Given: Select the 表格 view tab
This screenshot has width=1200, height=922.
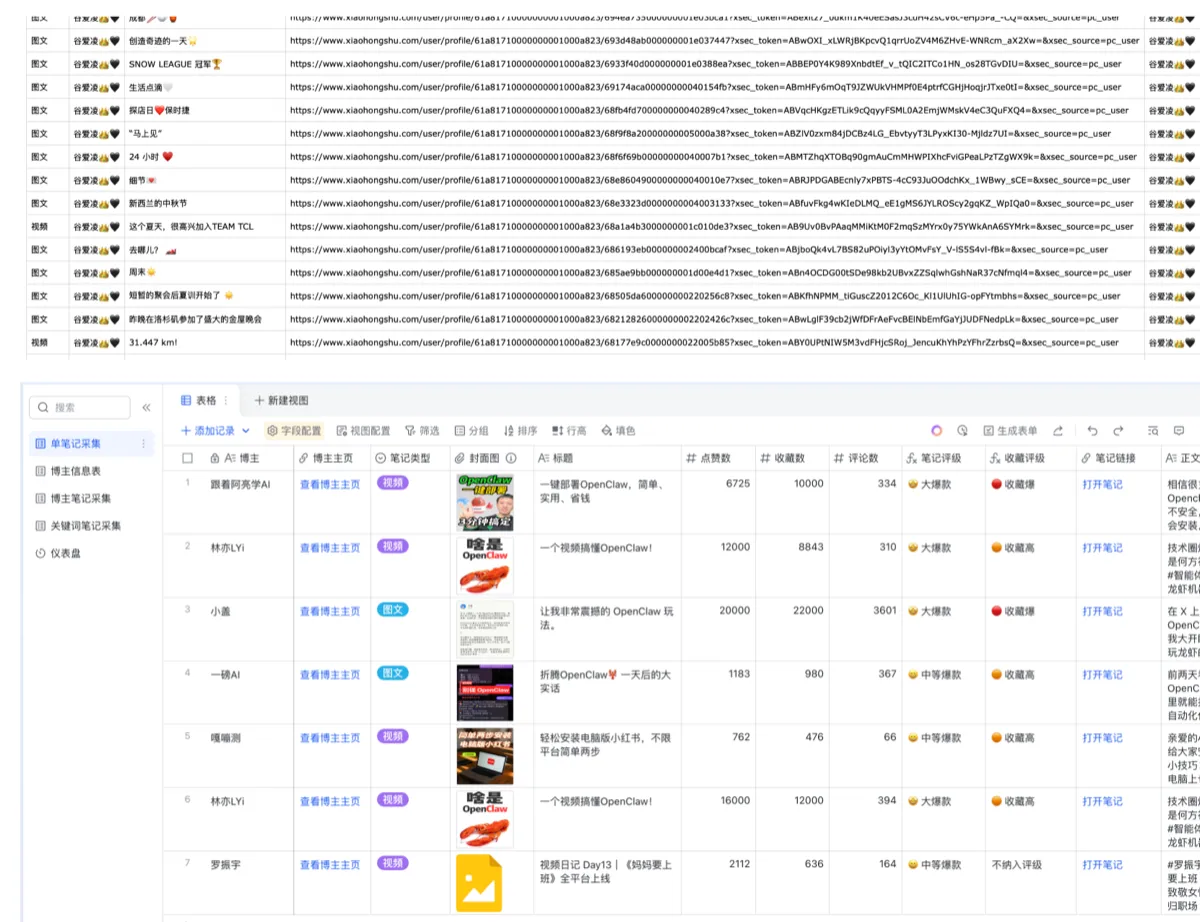Looking at the screenshot, I should pyautogui.click(x=199, y=400).
